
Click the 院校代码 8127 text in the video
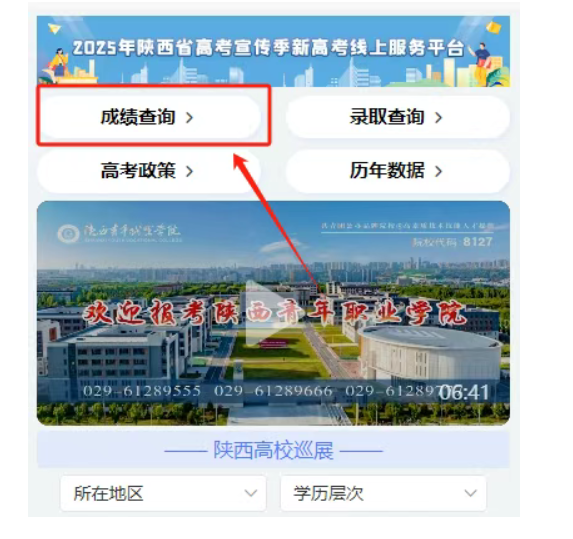(452, 242)
